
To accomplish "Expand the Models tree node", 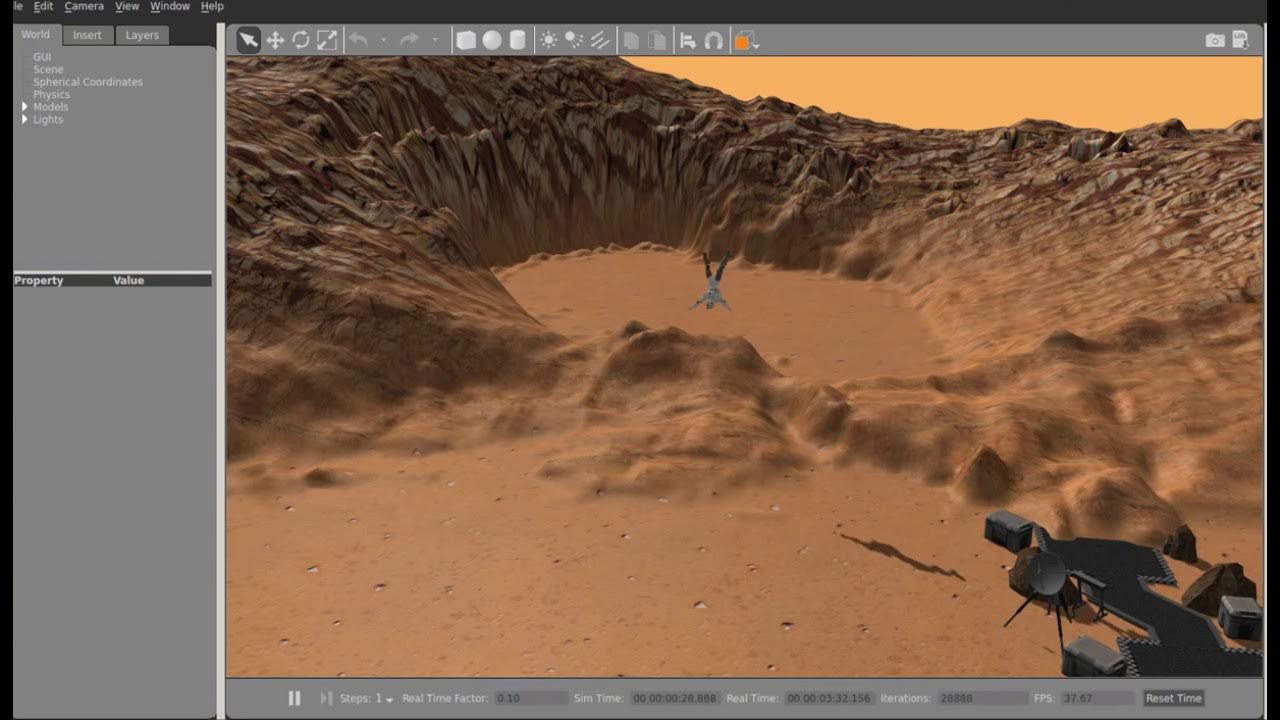I will tap(25, 107).
